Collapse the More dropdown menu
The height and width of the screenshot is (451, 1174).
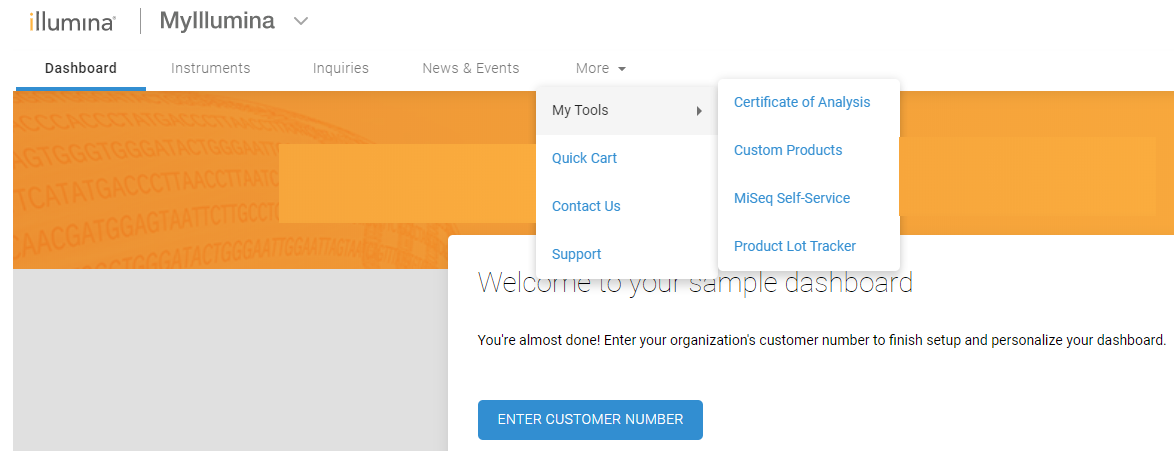[x=601, y=68]
